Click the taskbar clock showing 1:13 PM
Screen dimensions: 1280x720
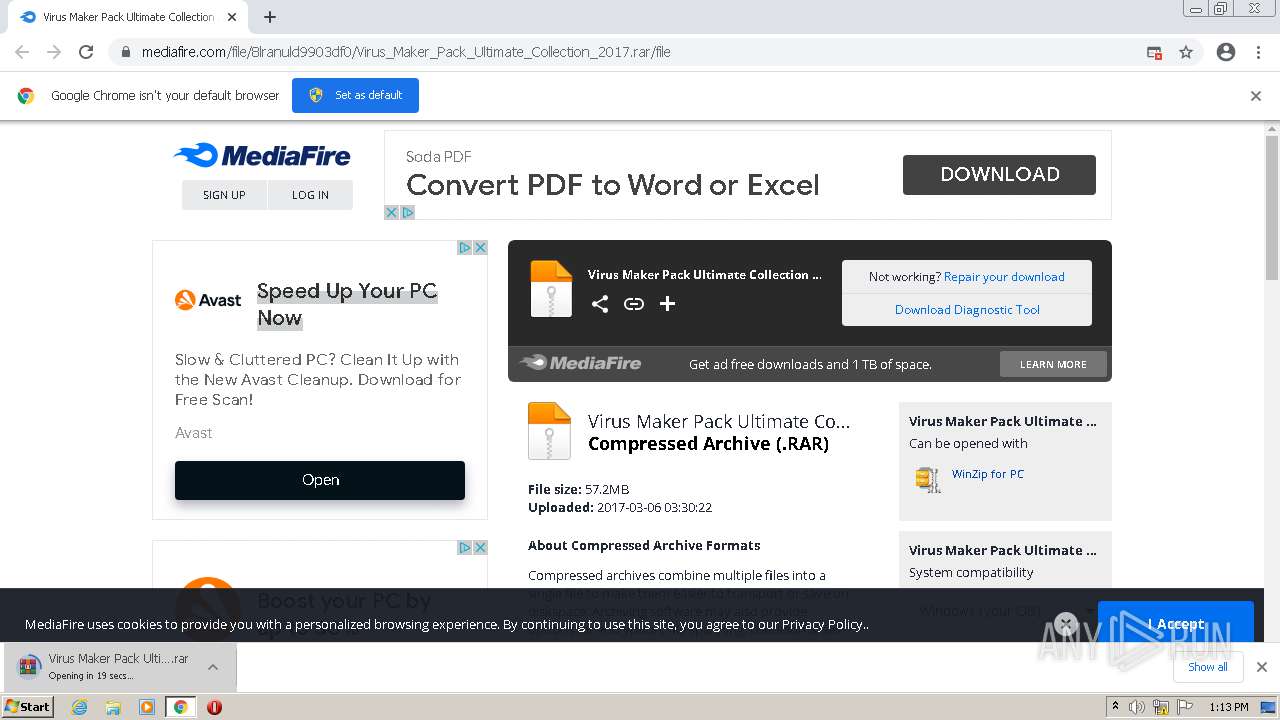click(1229, 707)
